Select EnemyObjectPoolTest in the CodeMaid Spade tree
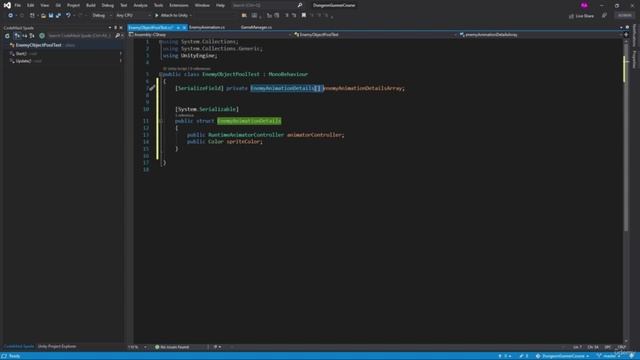 (38, 45)
